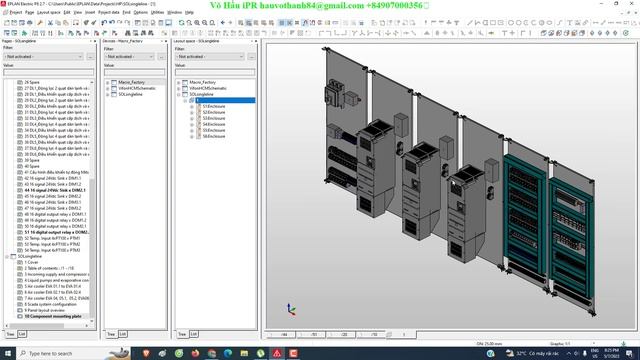Select S2:Enclosure in layout space tree
The height and width of the screenshot is (360, 640).
coord(214,112)
